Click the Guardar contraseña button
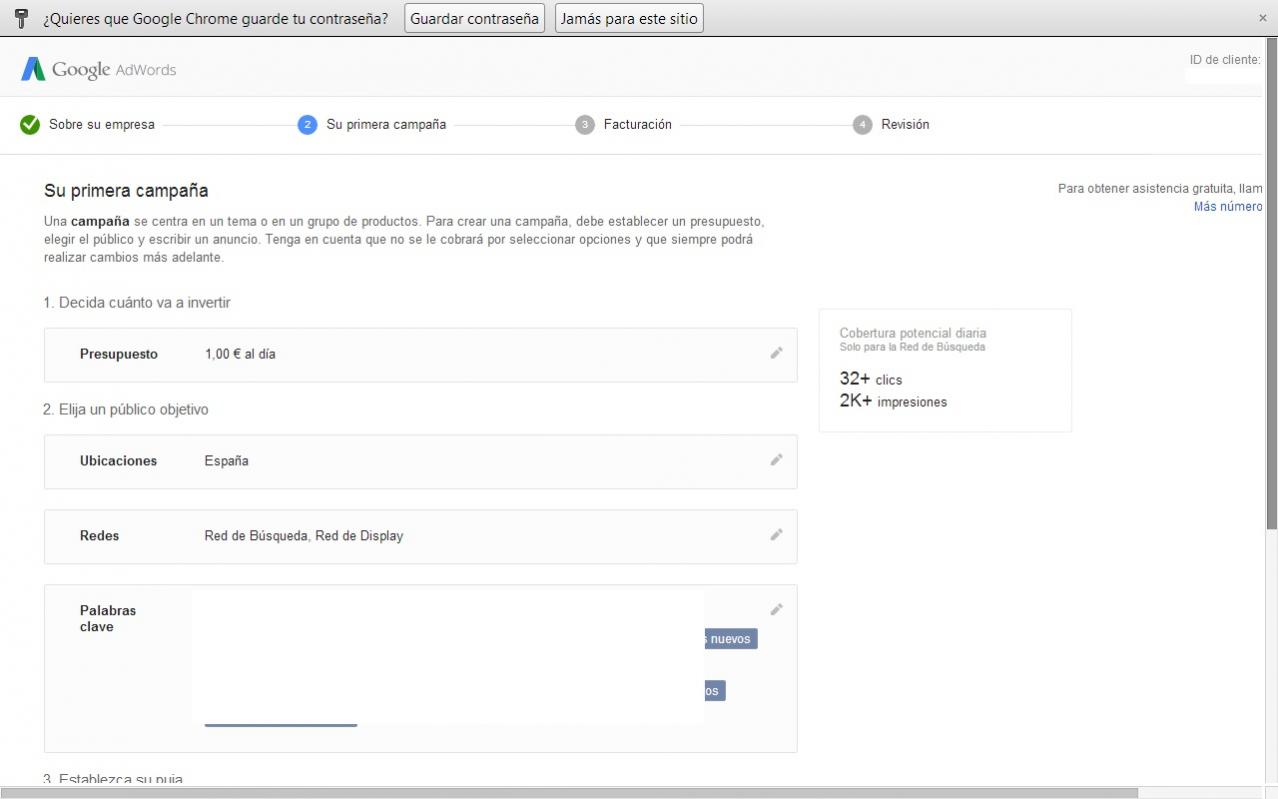The width and height of the screenshot is (1278, 799). tap(474, 18)
